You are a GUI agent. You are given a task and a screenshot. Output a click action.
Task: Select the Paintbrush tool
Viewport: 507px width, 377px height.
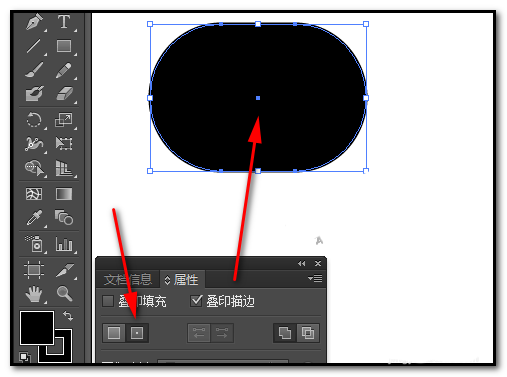[34, 70]
